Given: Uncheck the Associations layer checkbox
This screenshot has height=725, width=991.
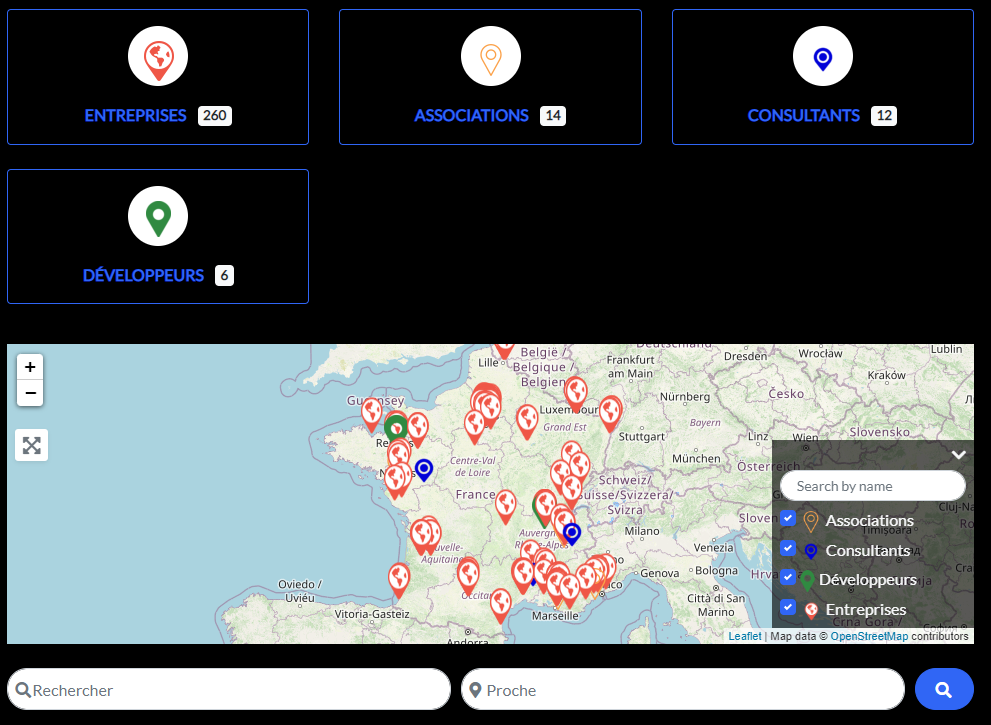Looking at the screenshot, I should tap(787, 518).
